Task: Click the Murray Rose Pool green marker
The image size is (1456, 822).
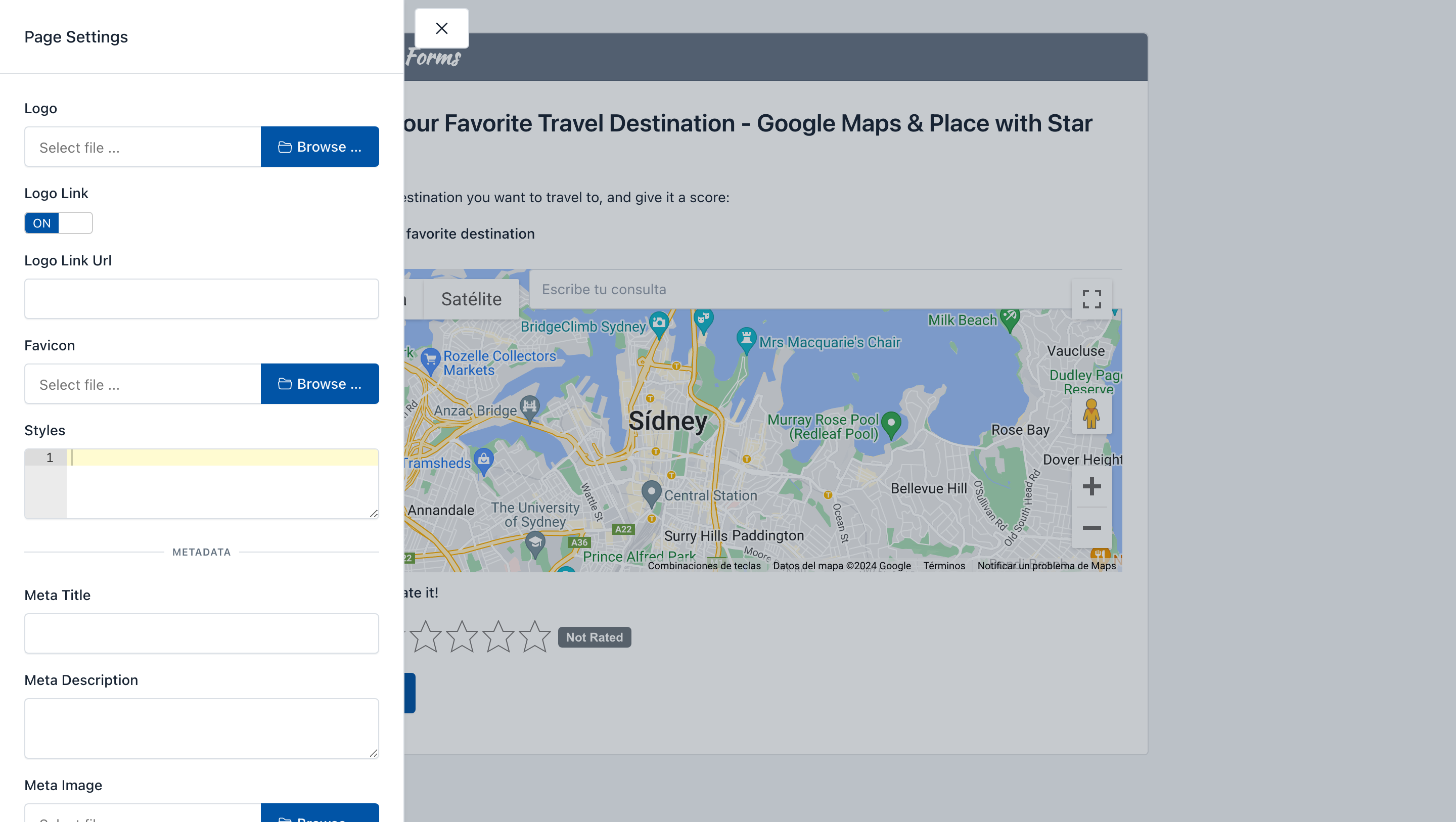Action: tap(891, 424)
